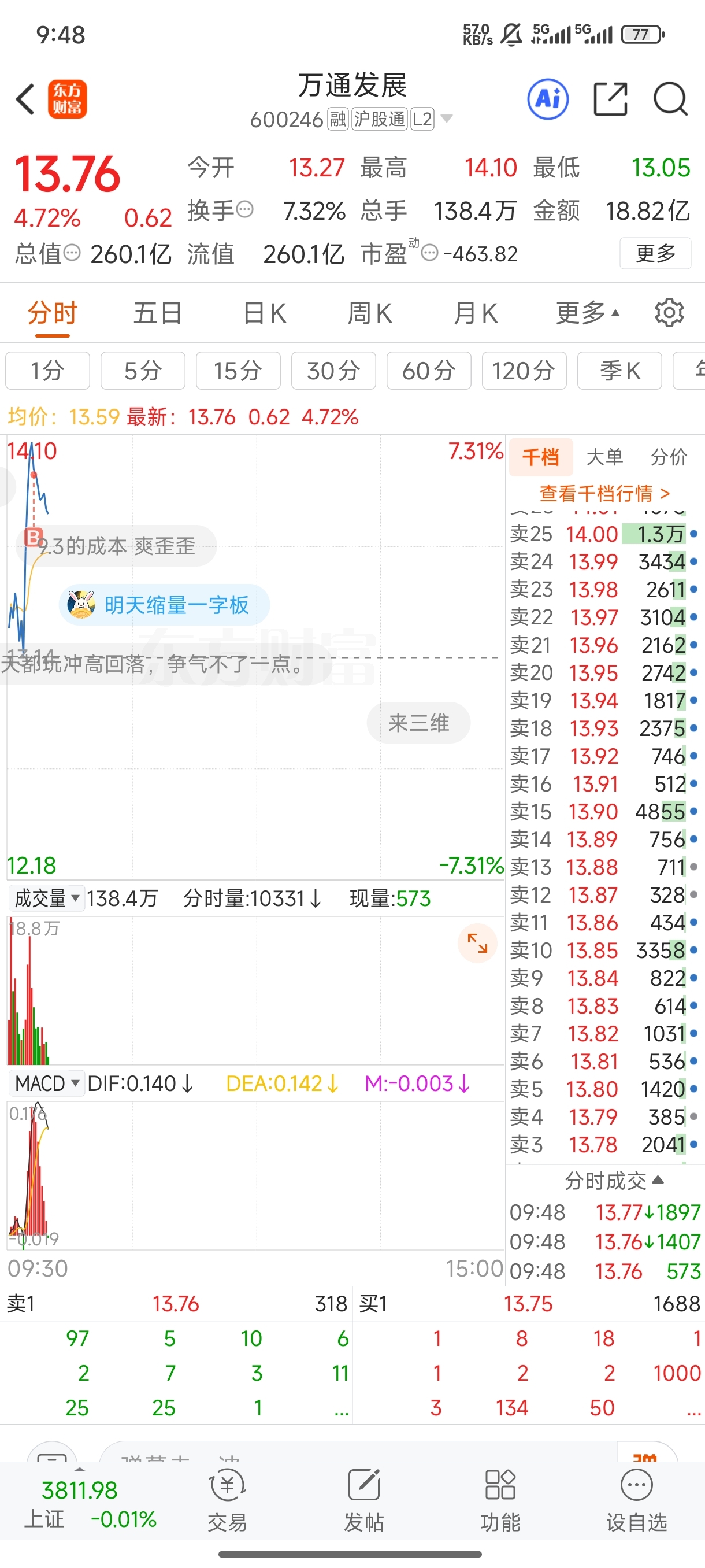Tap the 卖1 13.76 quote row
The image size is (705, 1568).
pos(176,1303)
